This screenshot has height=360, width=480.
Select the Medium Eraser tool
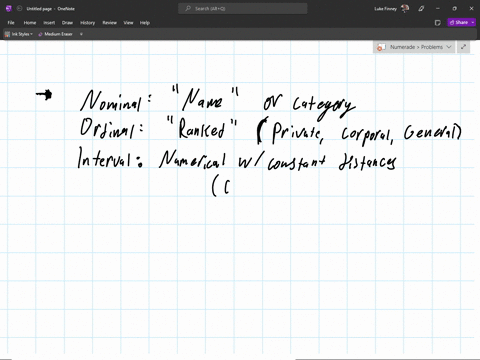tap(56, 34)
